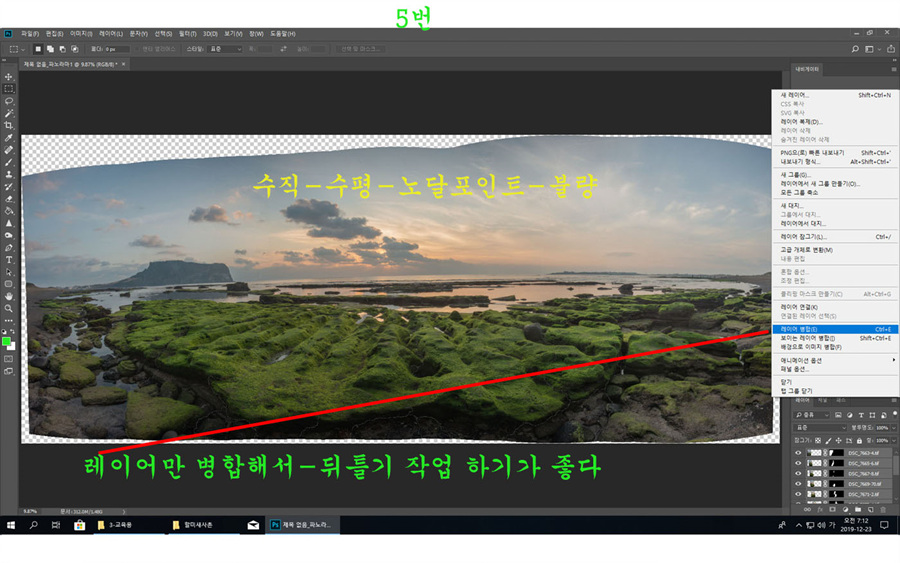The height and width of the screenshot is (563, 900).
Task: Select the Magic Wand tool
Action: pyautogui.click(x=9, y=113)
